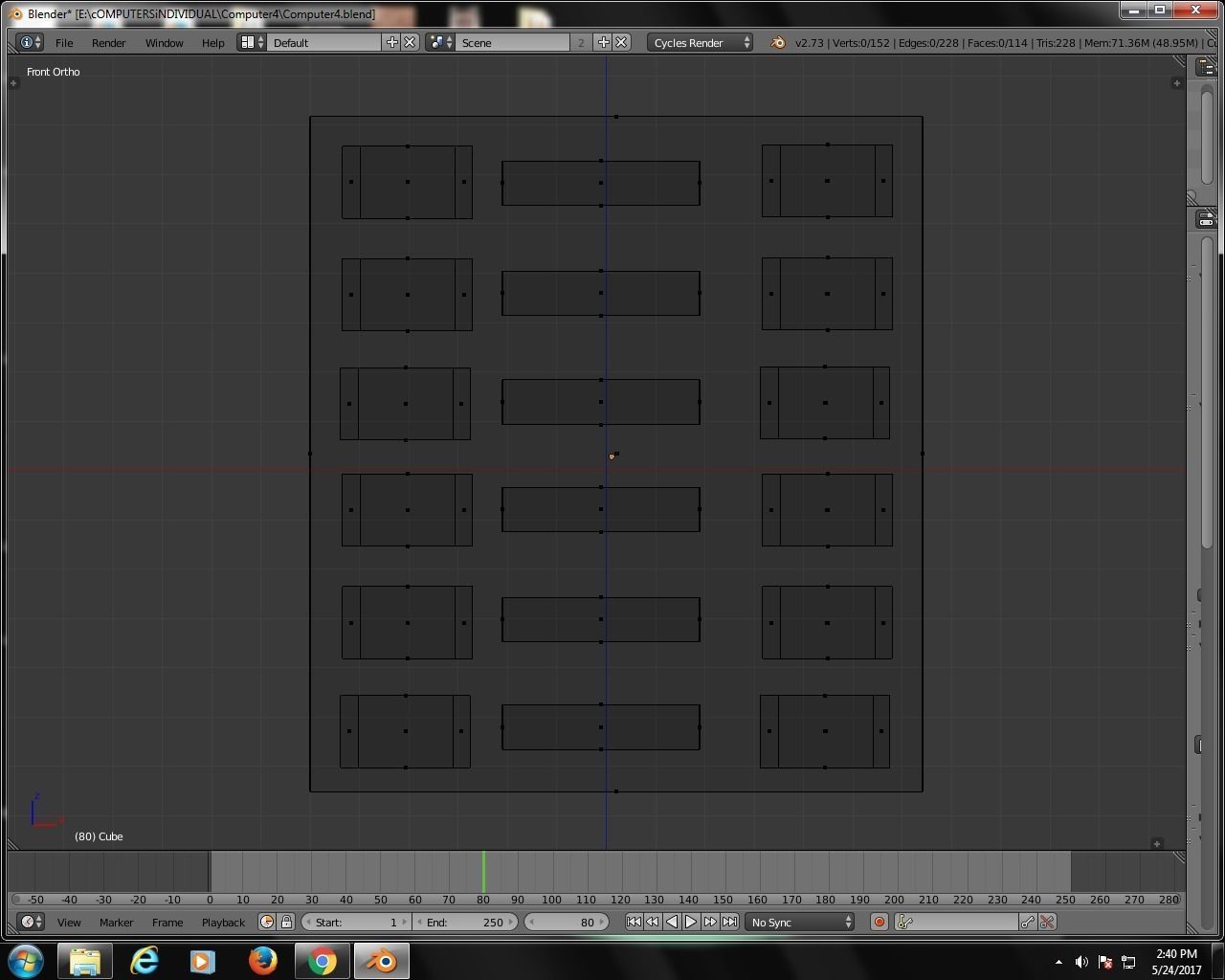Open the timeline Playback menu
This screenshot has width=1225, height=980.
coord(223,922)
